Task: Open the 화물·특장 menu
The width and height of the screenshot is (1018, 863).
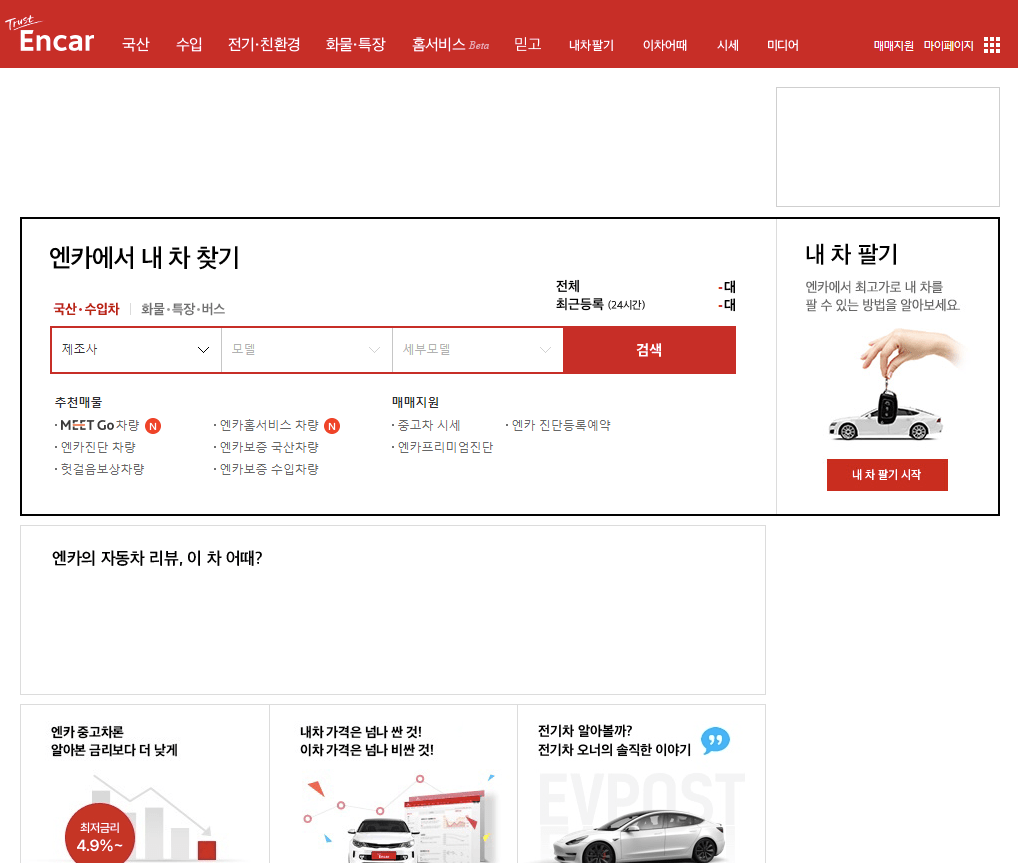Action: pyautogui.click(x=355, y=44)
